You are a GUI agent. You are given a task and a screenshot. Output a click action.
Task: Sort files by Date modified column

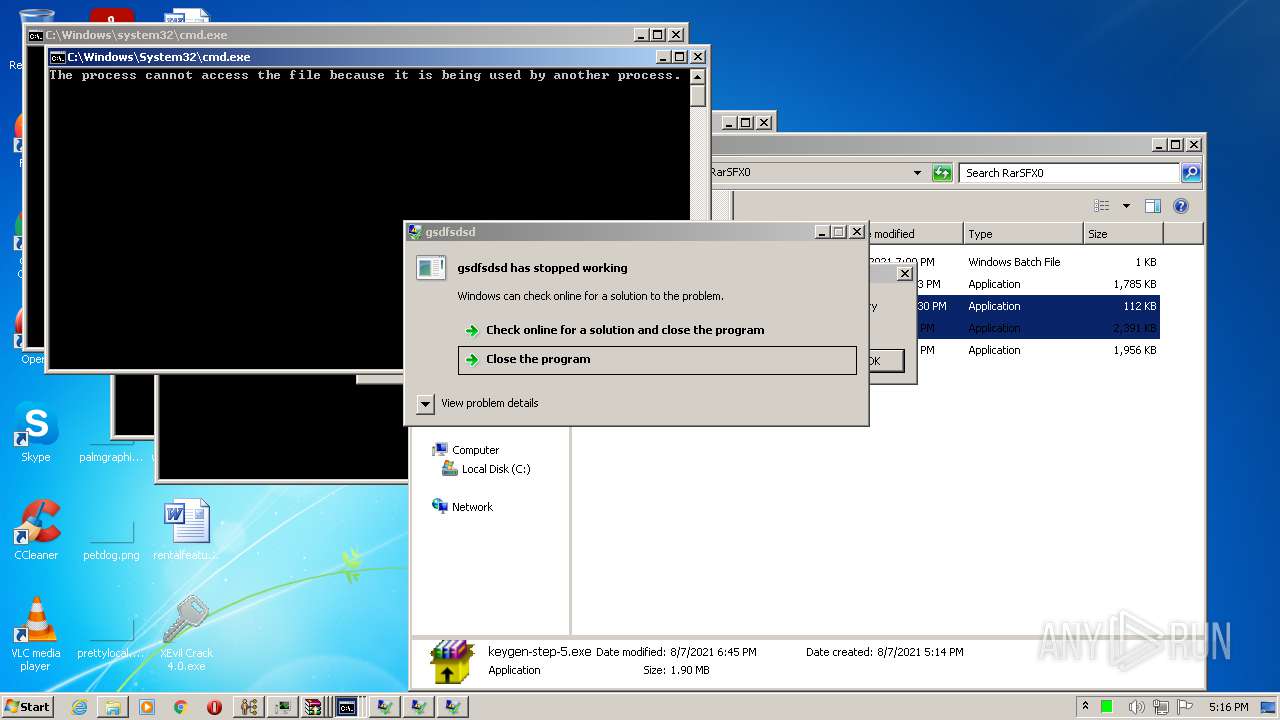pyautogui.click(x=915, y=234)
